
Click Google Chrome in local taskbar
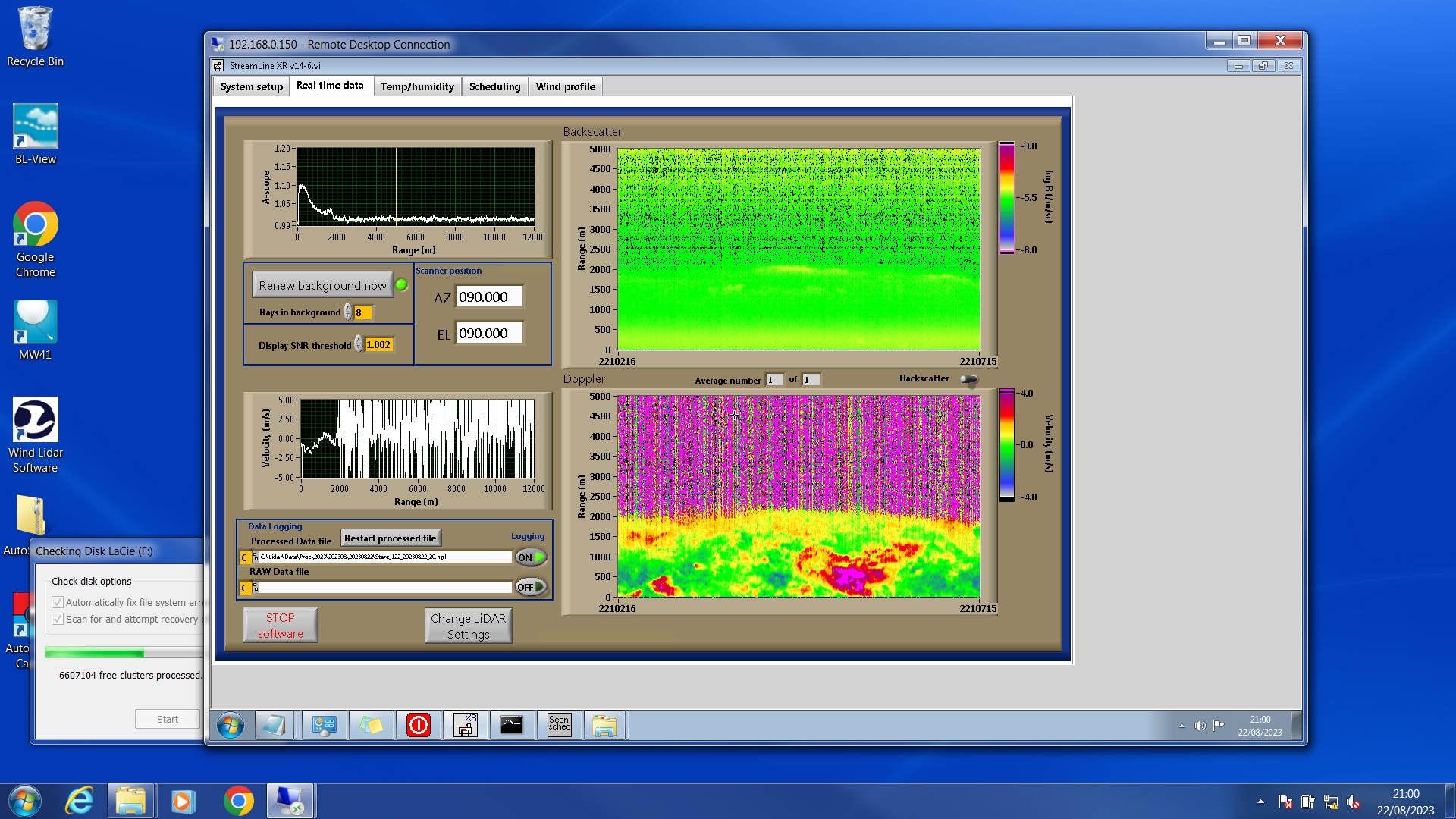point(238,801)
